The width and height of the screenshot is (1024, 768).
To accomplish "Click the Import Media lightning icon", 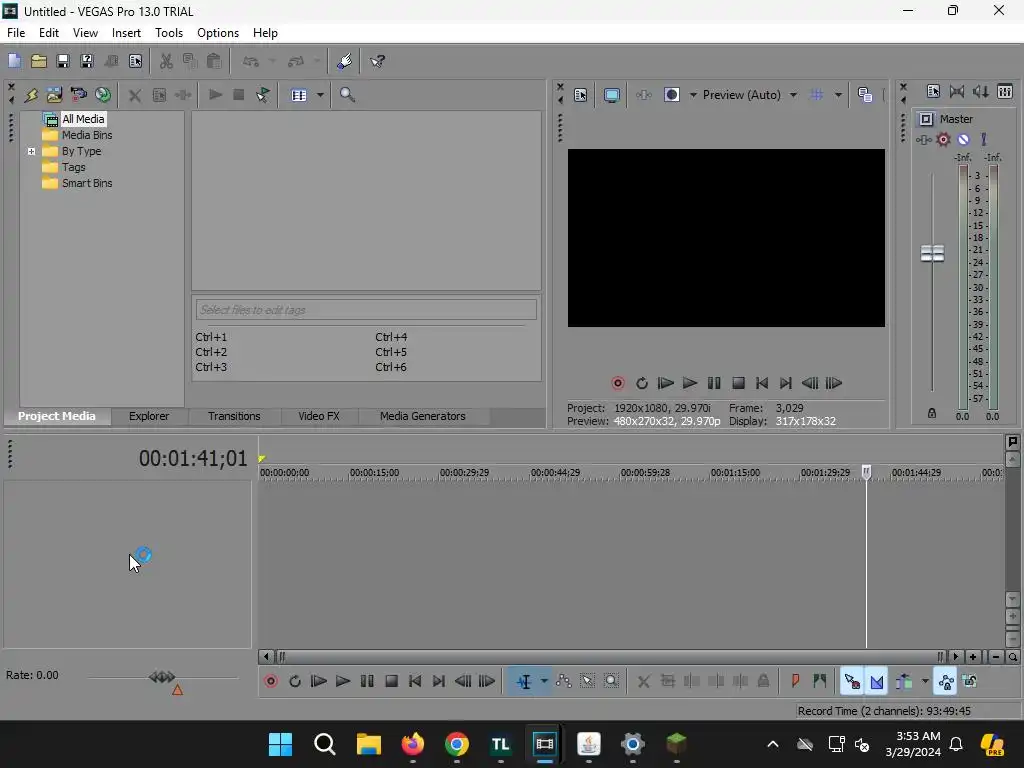I will [31, 95].
